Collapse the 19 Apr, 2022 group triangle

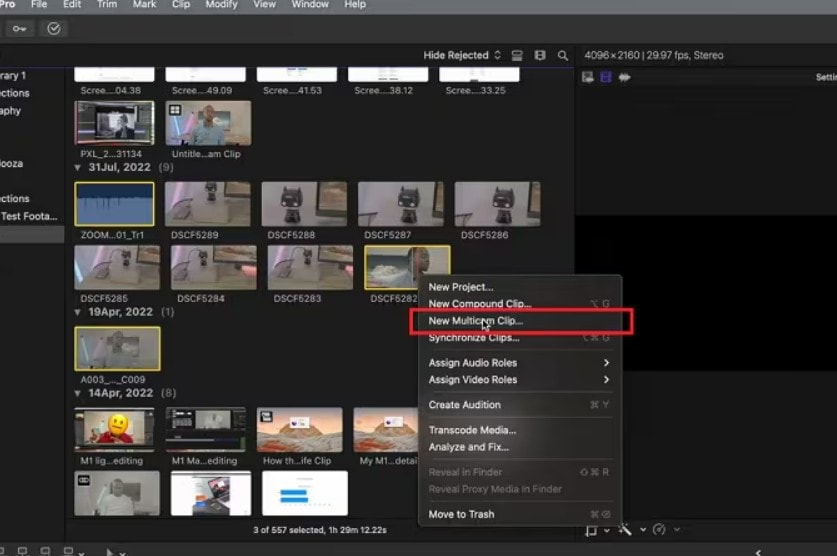pyautogui.click(x=77, y=312)
